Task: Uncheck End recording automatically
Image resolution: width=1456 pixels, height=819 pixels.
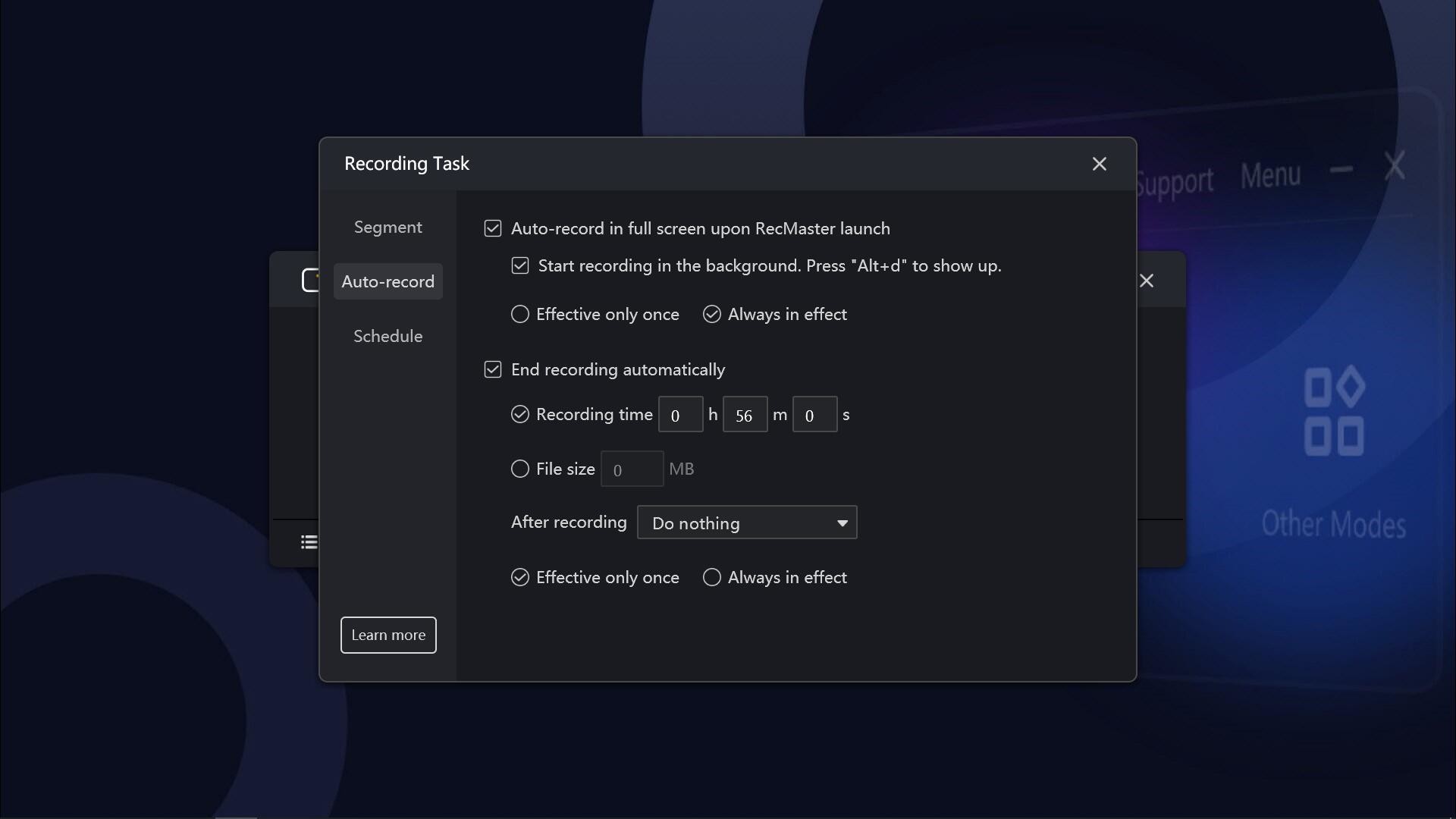Action: 493,369
